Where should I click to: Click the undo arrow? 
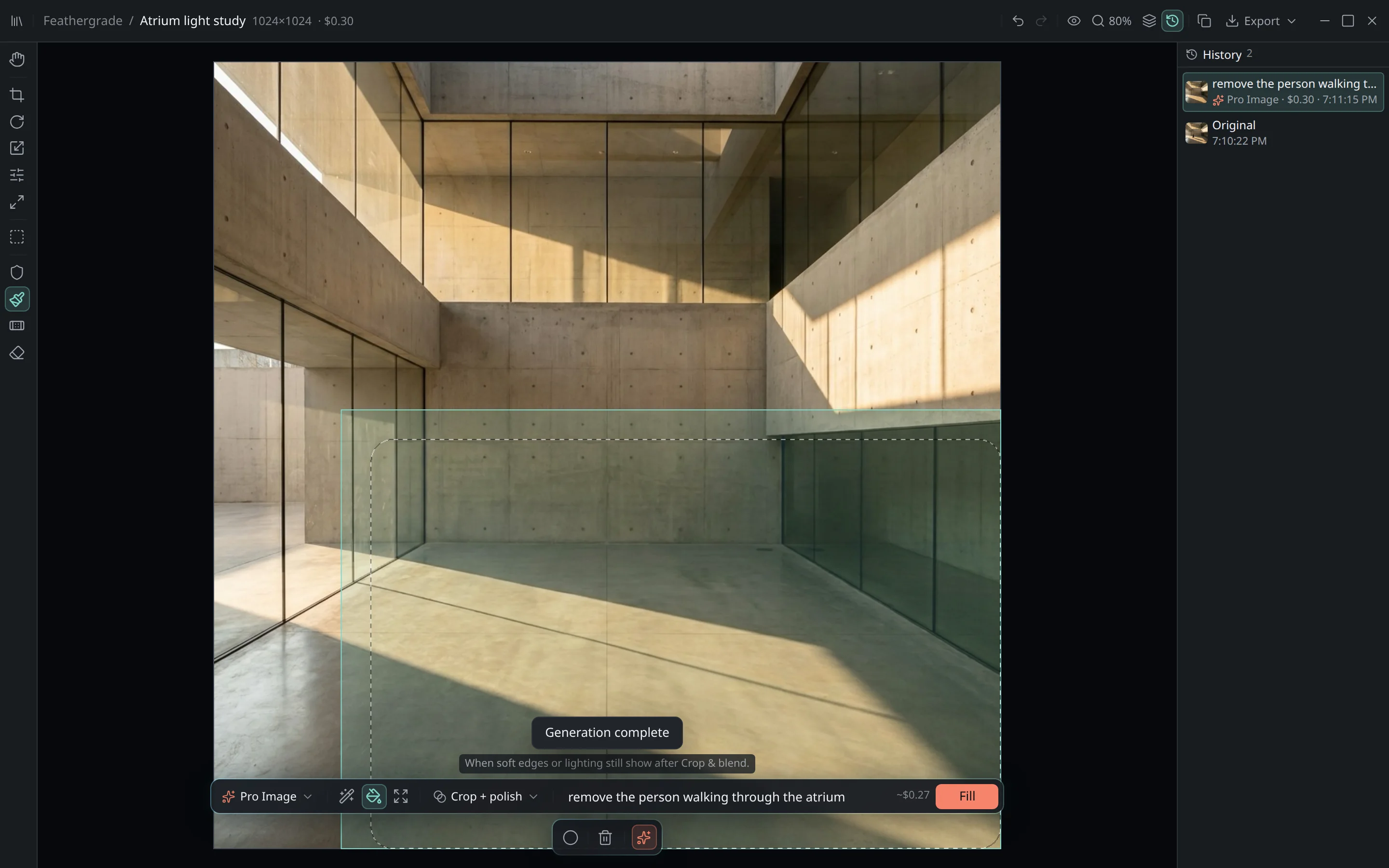pos(1018,21)
